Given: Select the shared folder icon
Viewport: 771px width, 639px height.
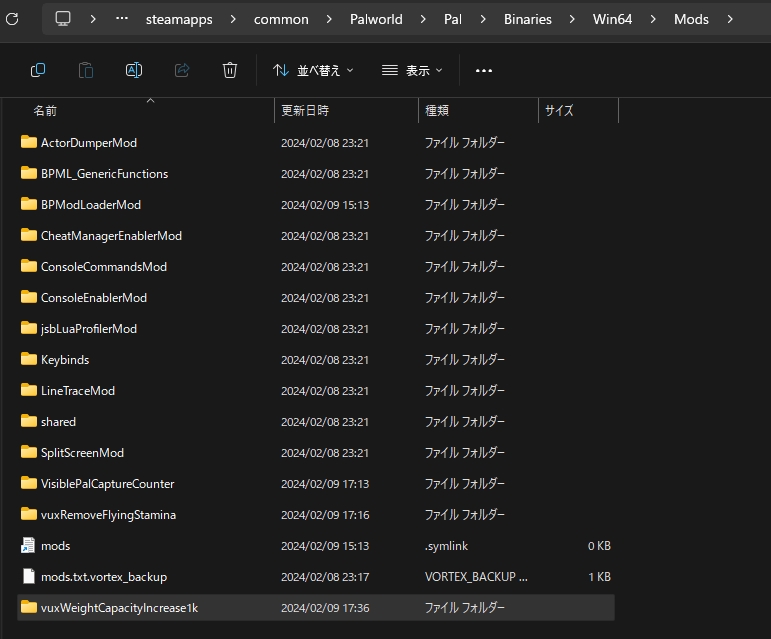Looking at the screenshot, I should coord(29,421).
